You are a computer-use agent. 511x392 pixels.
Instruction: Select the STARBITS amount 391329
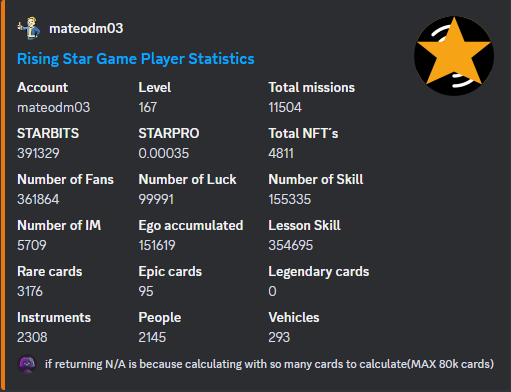38,153
